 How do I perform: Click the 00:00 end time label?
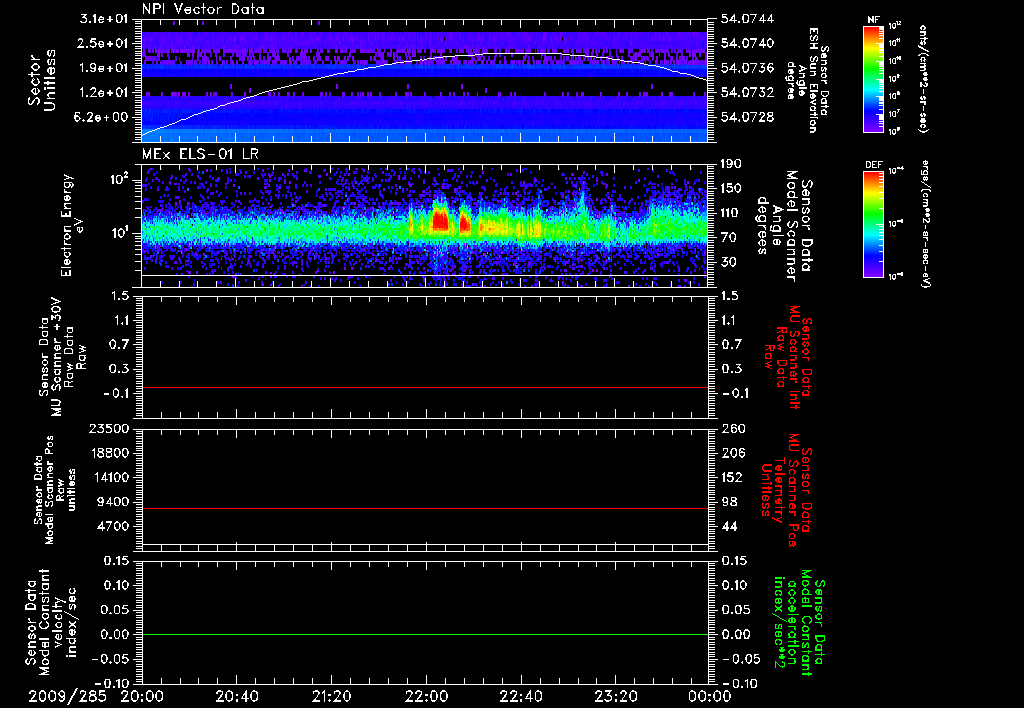(x=709, y=696)
